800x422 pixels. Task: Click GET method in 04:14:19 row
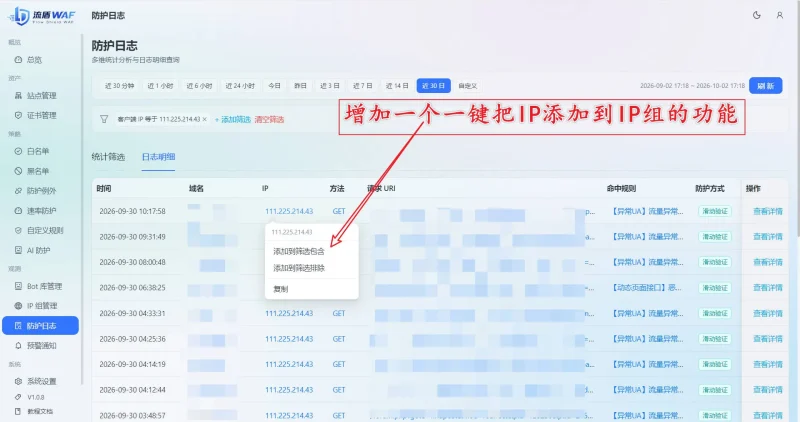pos(339,364)
